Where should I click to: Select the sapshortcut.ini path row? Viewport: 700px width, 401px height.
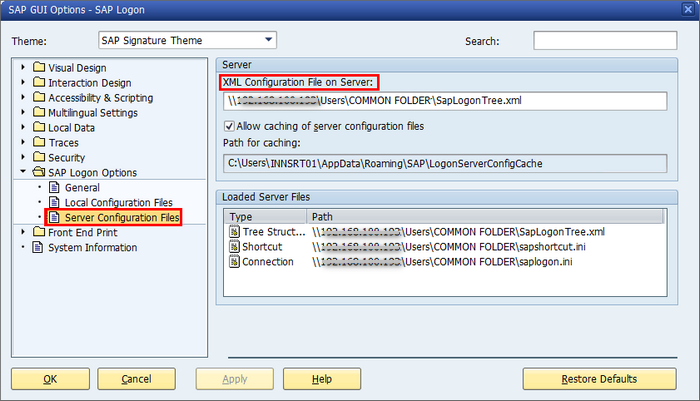pyautogui.click(x=449, y=246)
